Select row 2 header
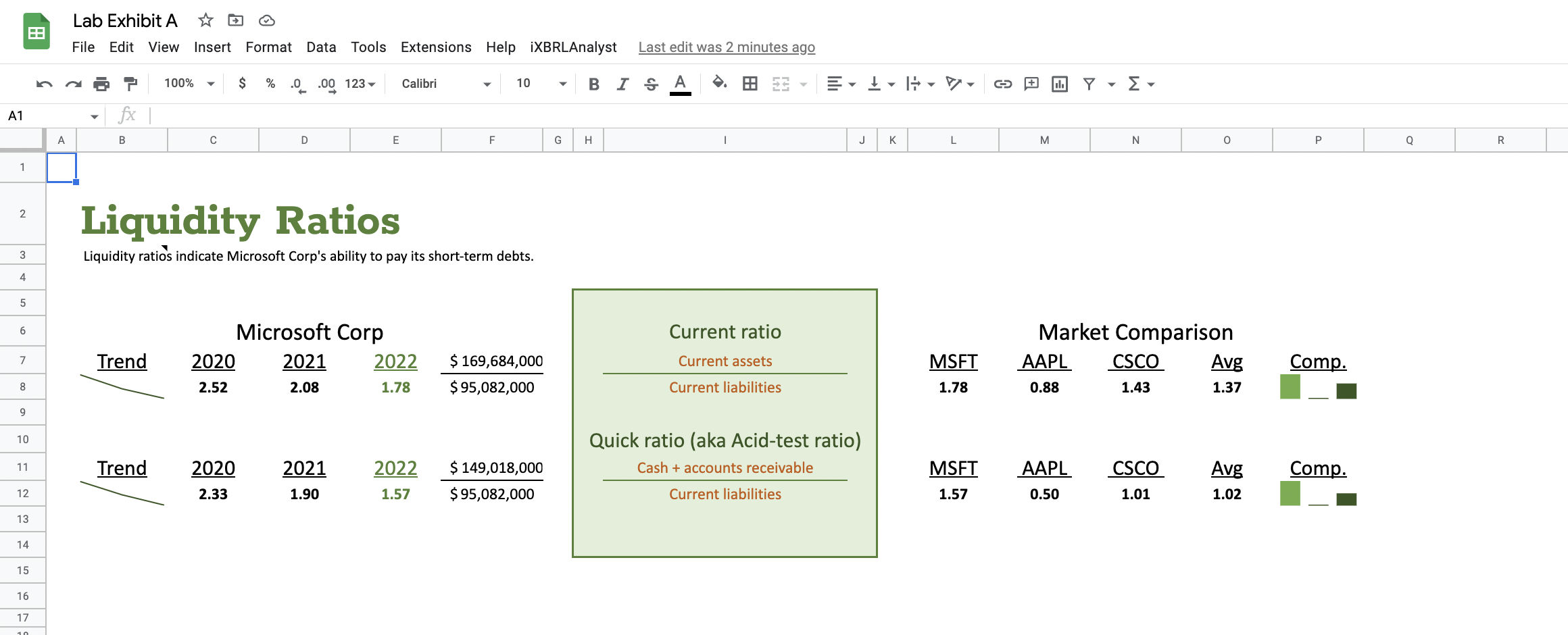Viewport: 1568px width, 635px height. pyautogui.click(x=22, y=213)
